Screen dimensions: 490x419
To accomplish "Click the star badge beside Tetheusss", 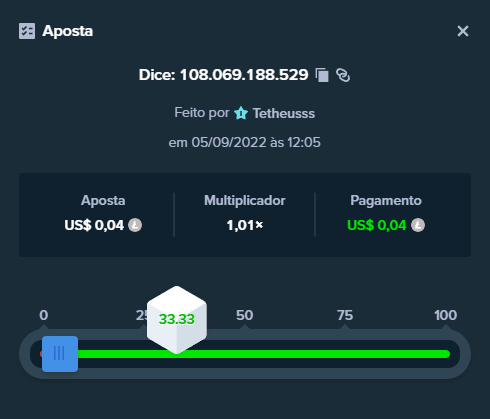I will (x=241, y=113).
